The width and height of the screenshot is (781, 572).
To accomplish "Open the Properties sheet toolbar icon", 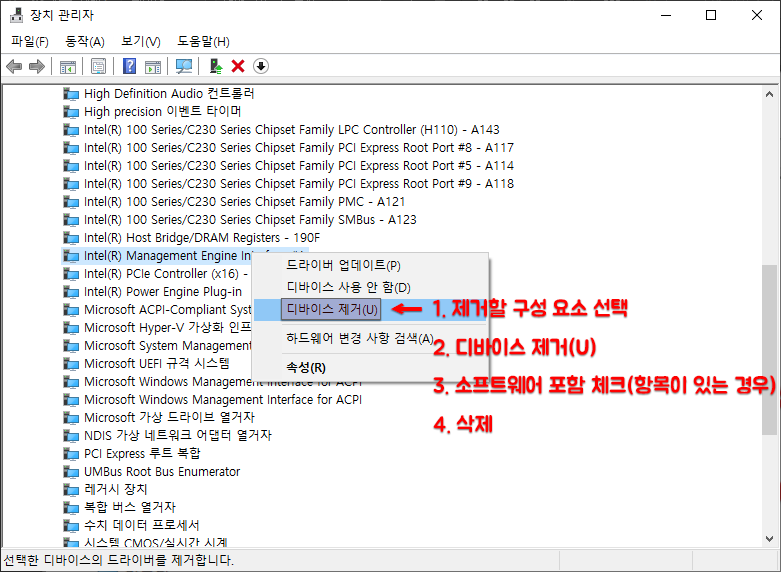I will tap(99, 66).
